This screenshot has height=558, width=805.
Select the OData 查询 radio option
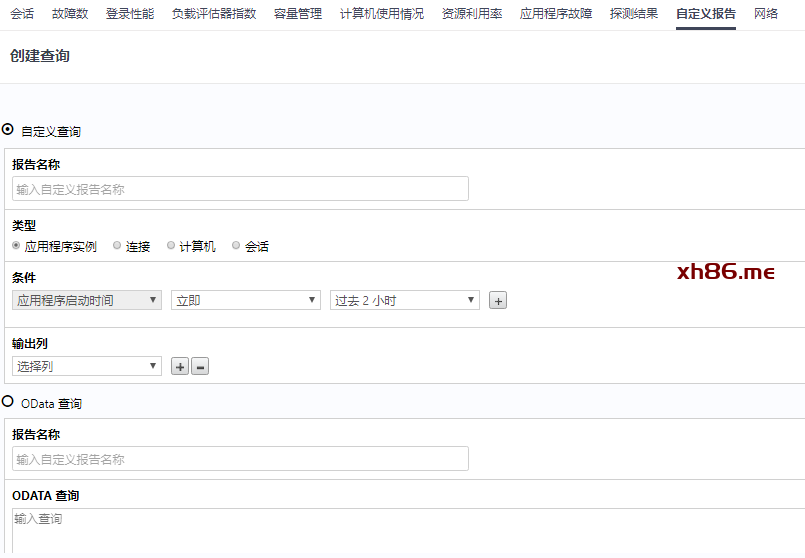pos(9,402)
